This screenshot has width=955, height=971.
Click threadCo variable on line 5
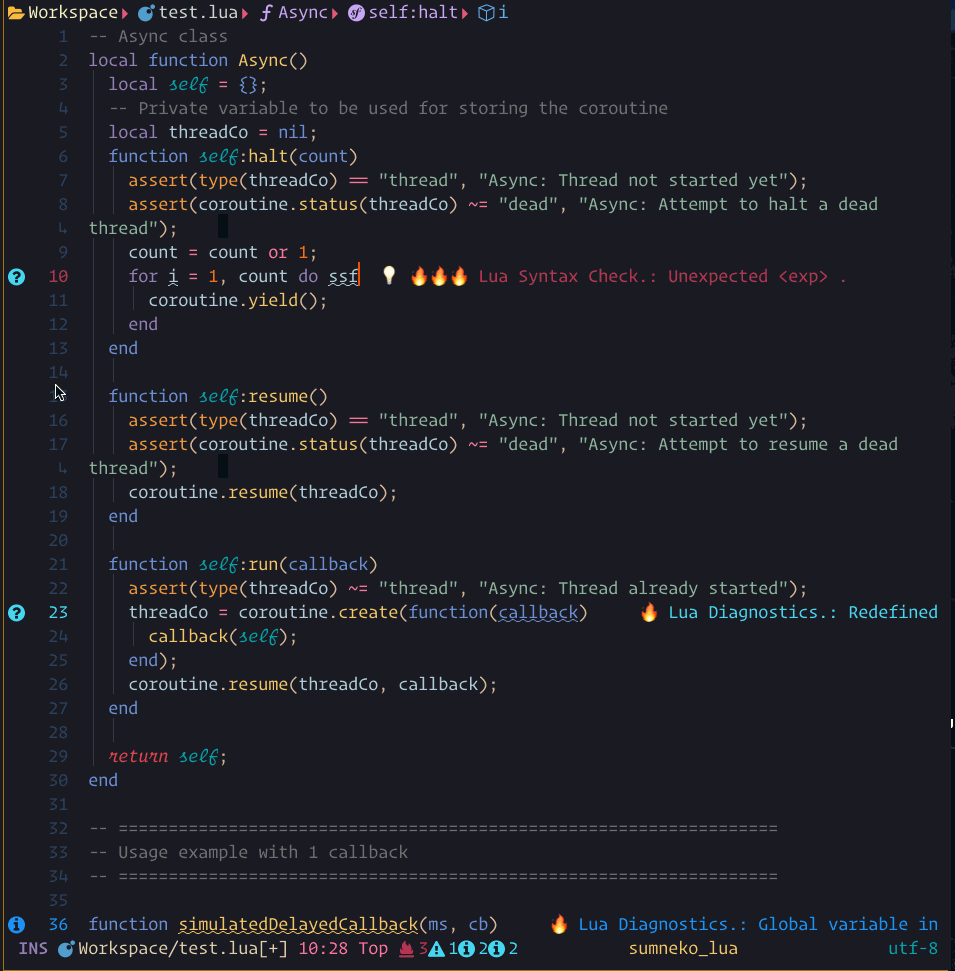coord(208,133)
